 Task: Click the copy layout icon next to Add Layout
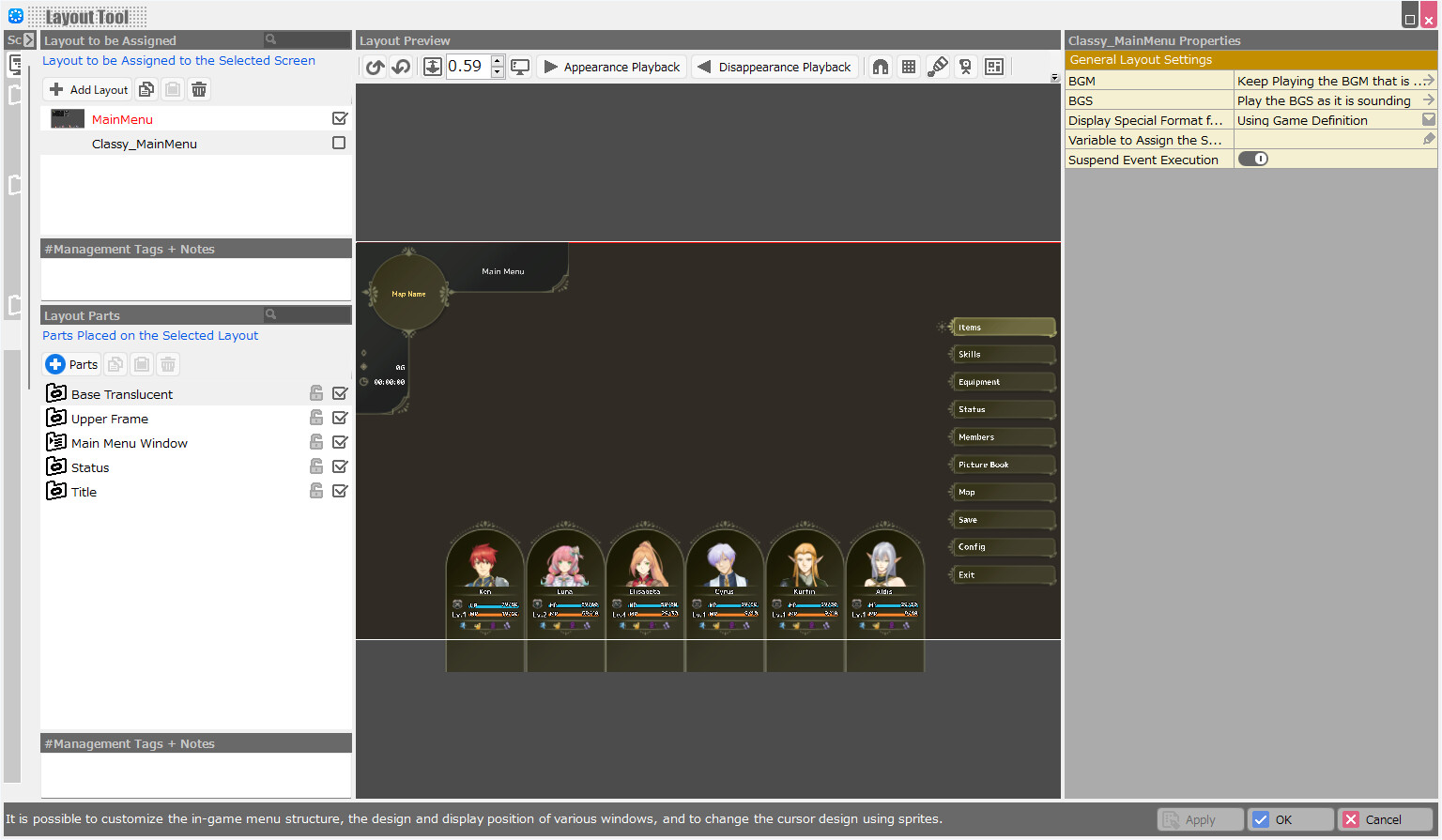[x=146, y=88]
